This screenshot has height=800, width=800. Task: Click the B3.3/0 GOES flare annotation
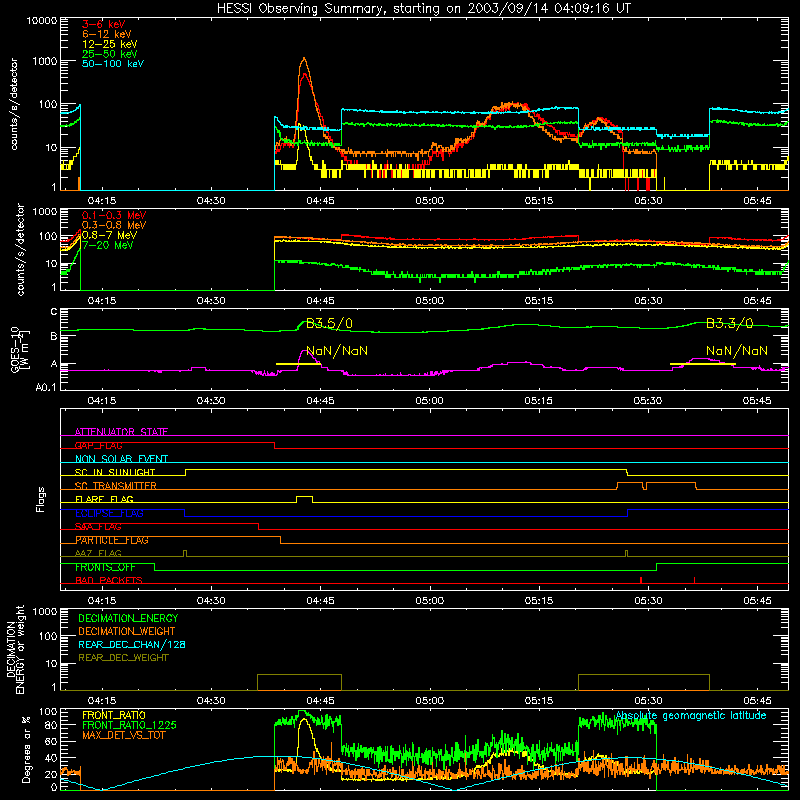730,323
